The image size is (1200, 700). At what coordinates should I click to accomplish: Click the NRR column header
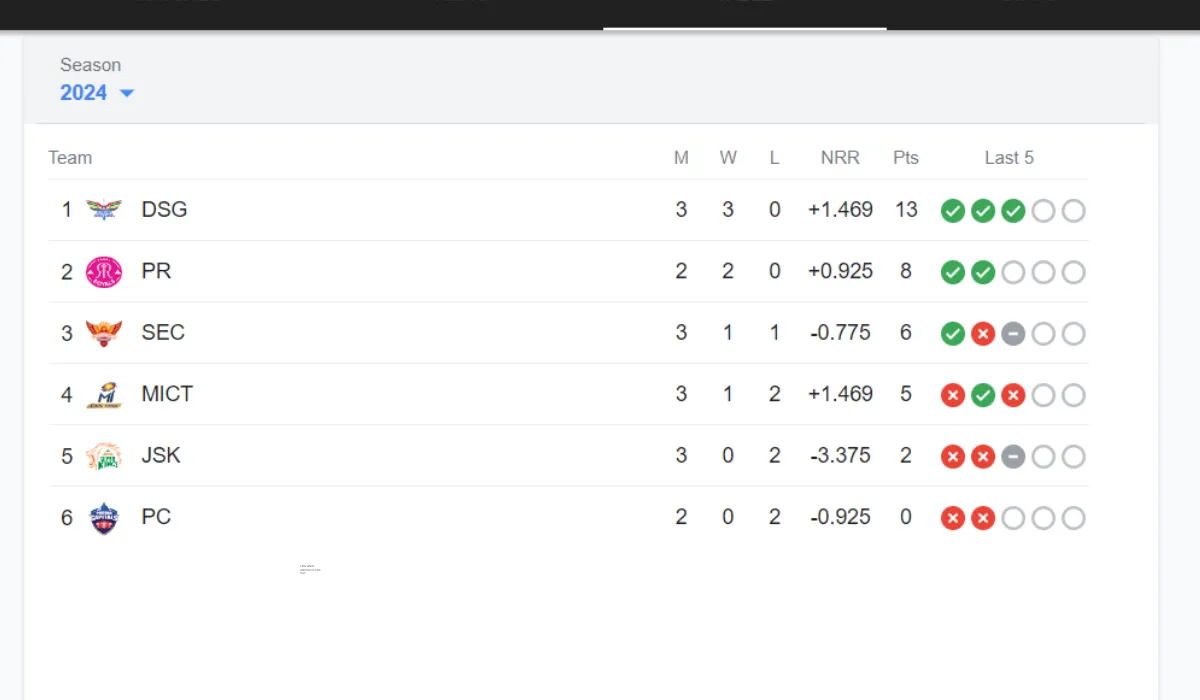tap(840, 158)
